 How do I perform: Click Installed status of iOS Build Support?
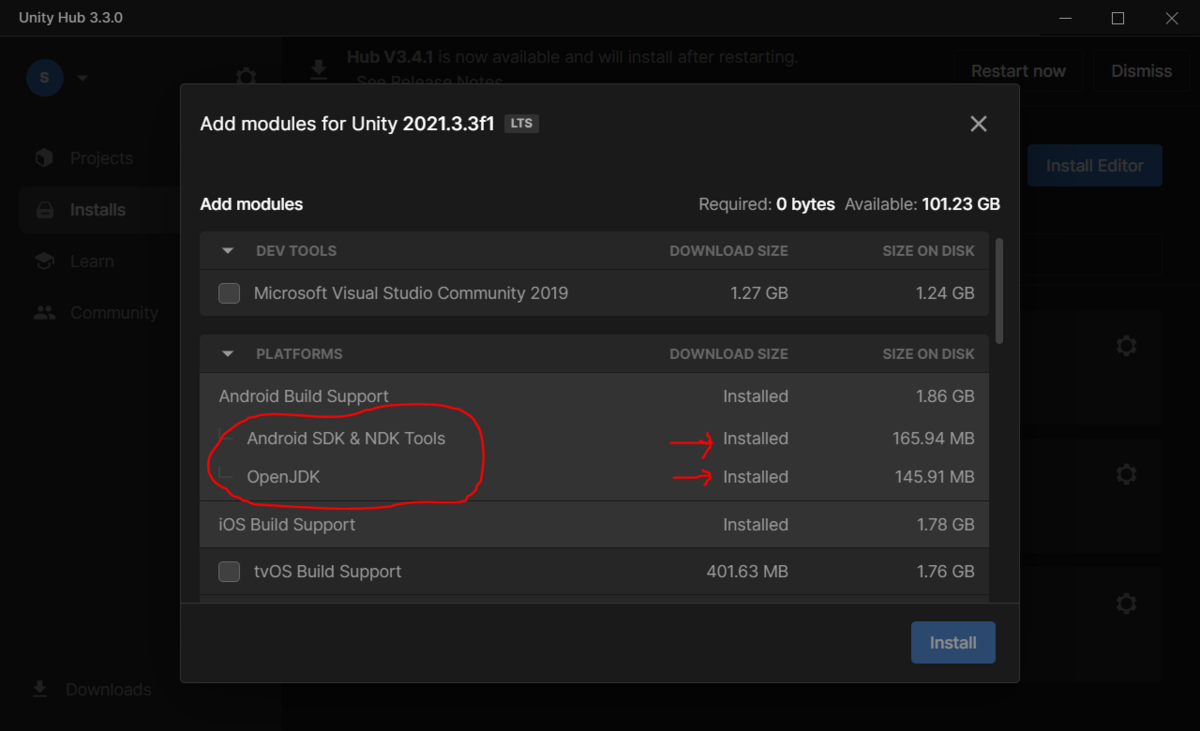point(755,524)
